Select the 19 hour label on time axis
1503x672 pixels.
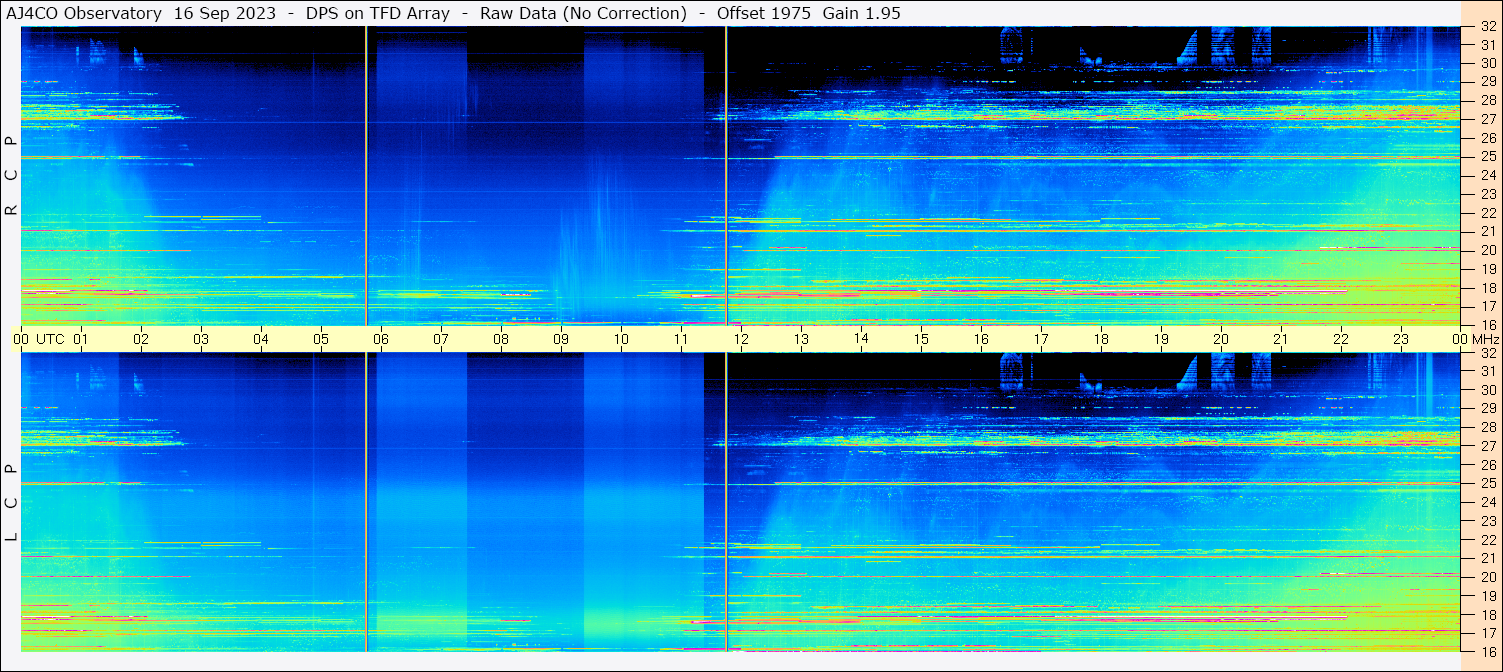coord(1161,339)
